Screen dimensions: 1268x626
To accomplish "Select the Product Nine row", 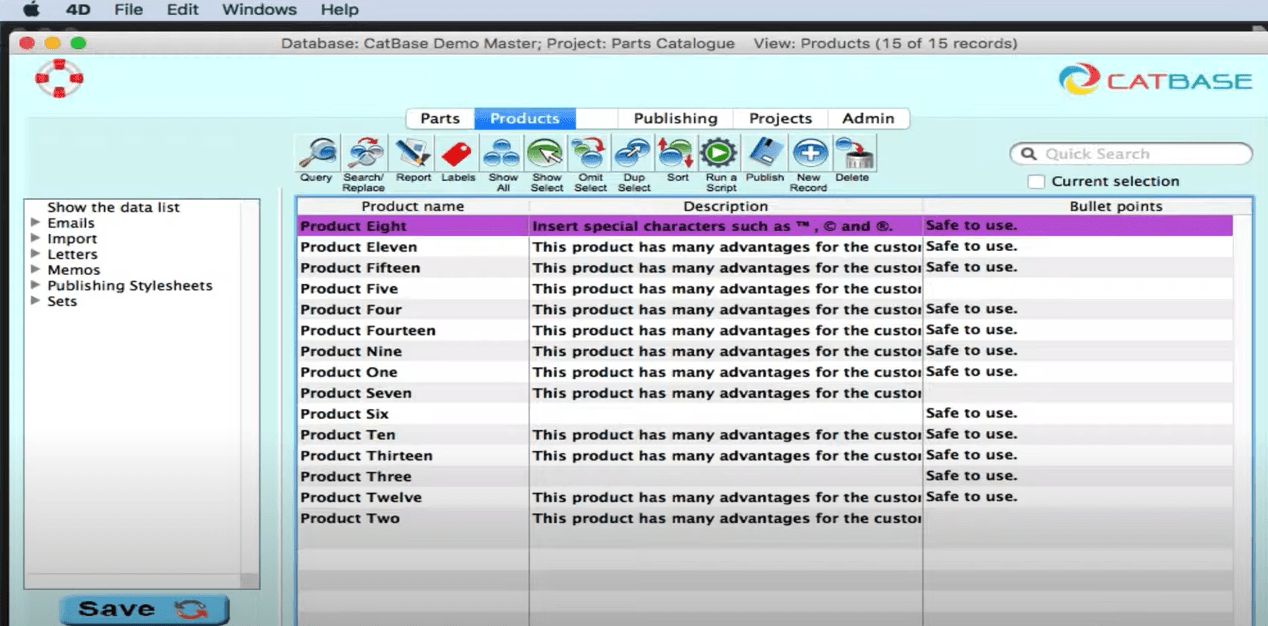I will point(765,351).
